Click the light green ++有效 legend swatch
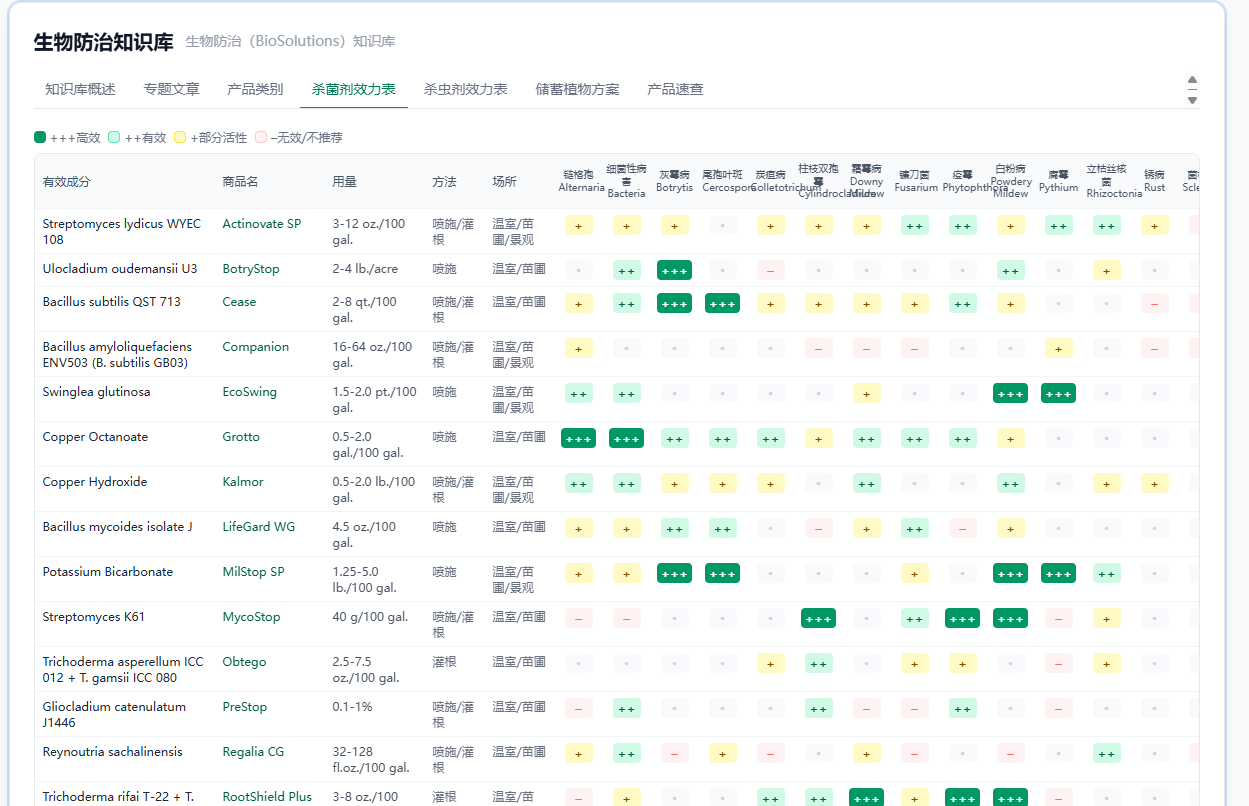The width and height of the screenshot is (1249, 806). (115, 137)
